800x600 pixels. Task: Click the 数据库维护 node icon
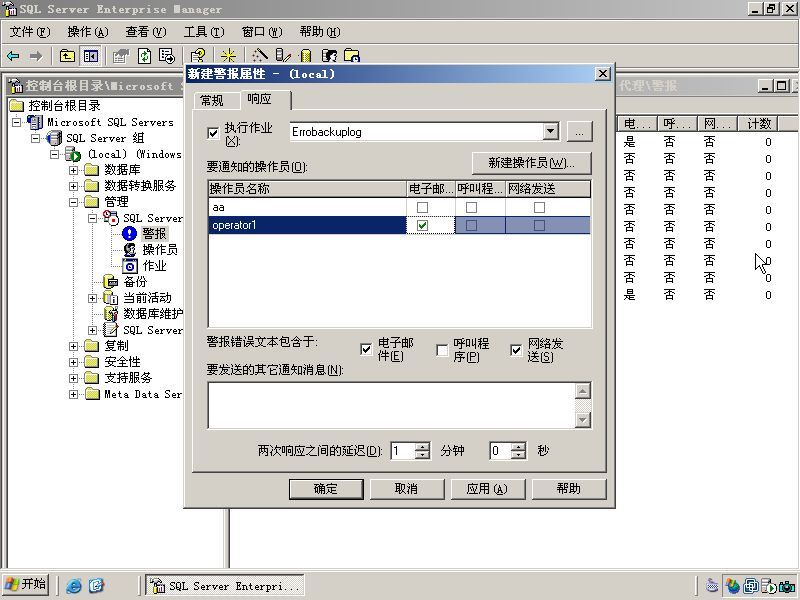111,314
